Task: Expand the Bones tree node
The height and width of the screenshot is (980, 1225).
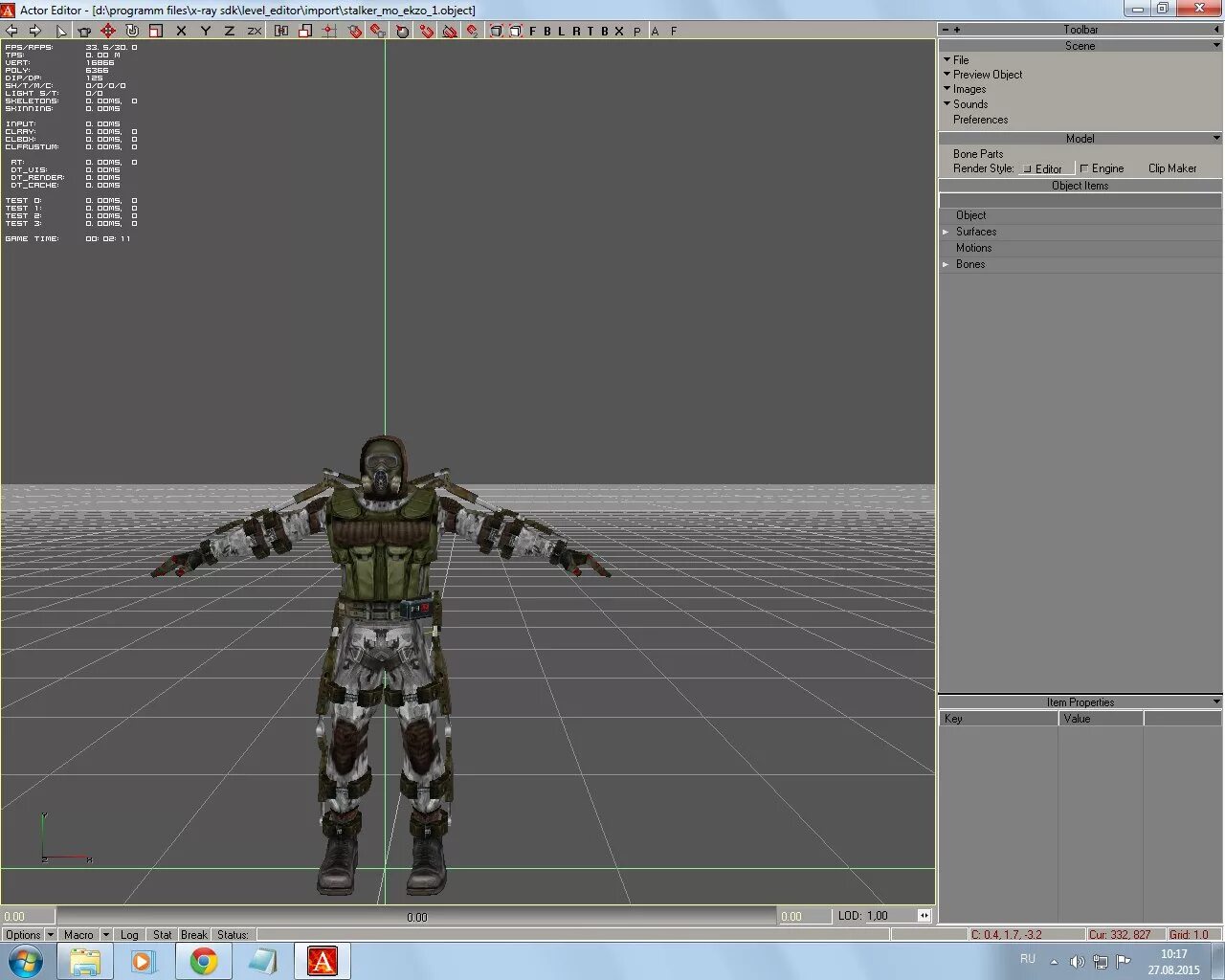Action: coord(946,264)
